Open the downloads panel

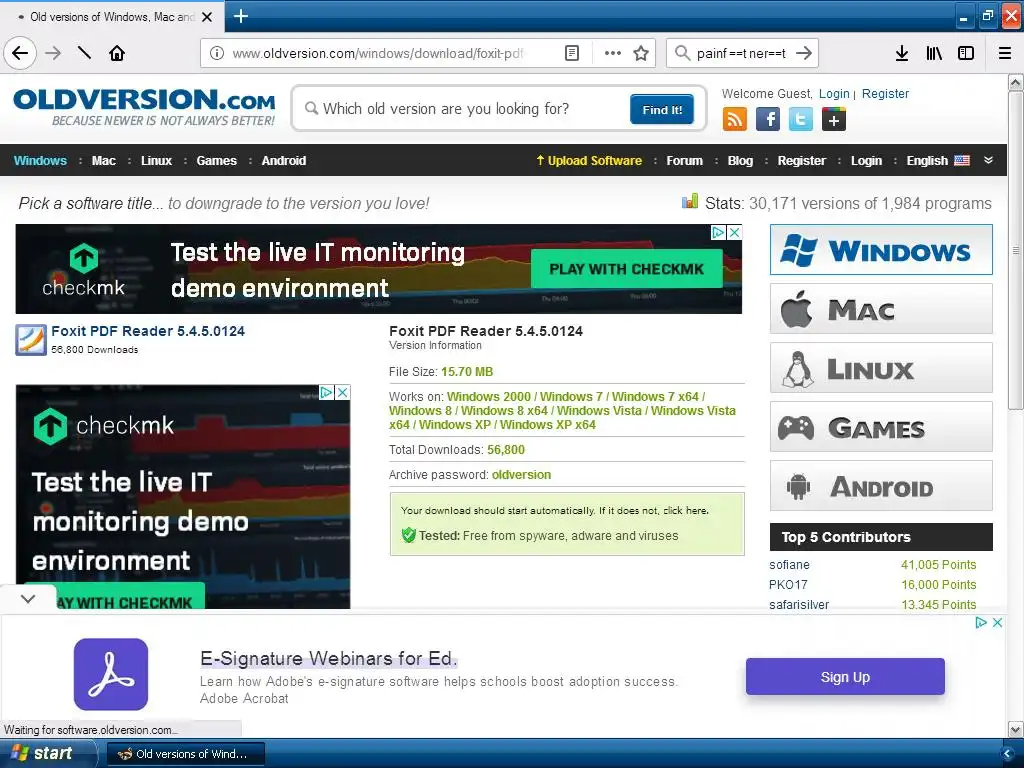[902, 54]
